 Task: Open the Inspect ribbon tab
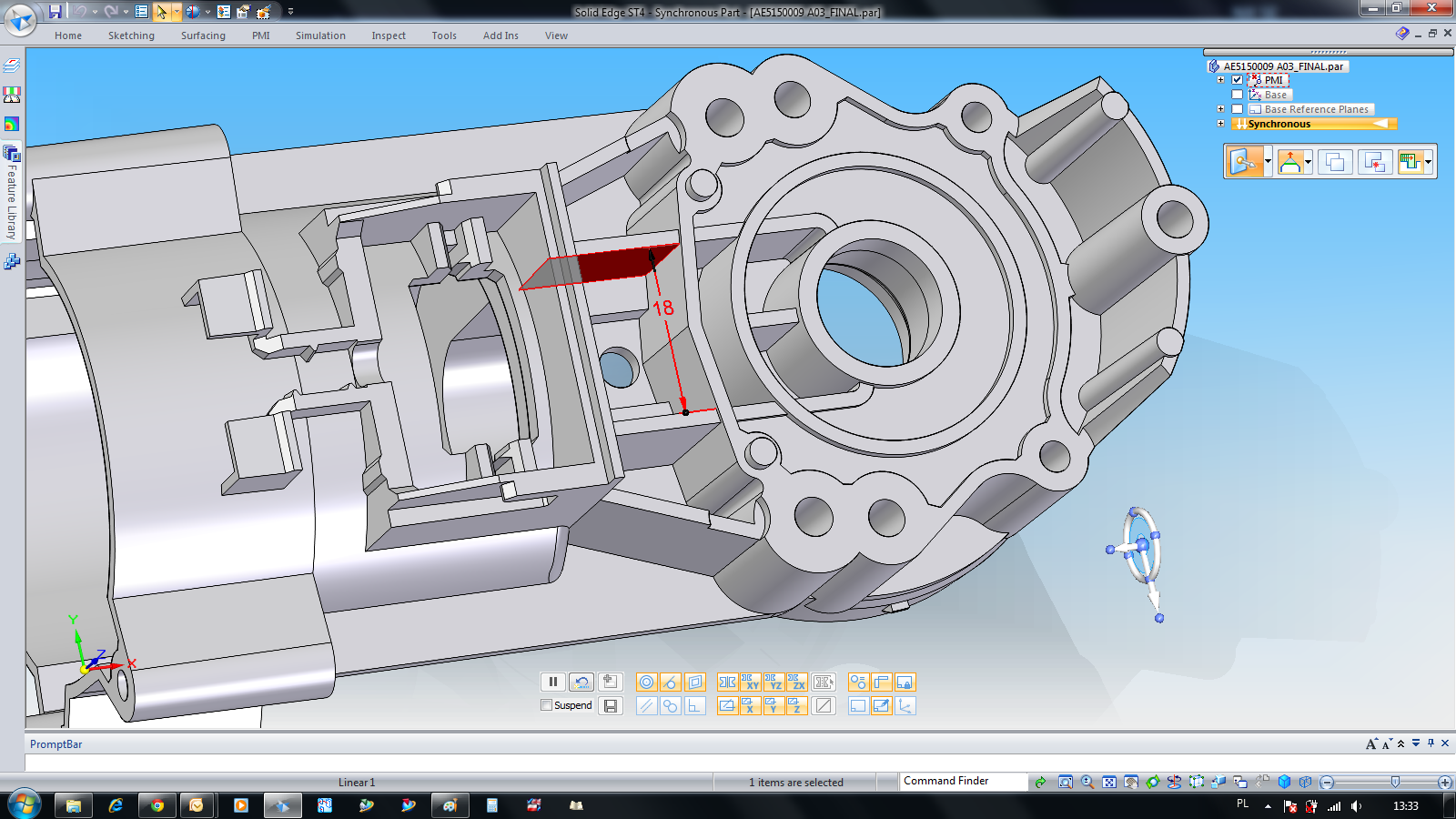389,35
